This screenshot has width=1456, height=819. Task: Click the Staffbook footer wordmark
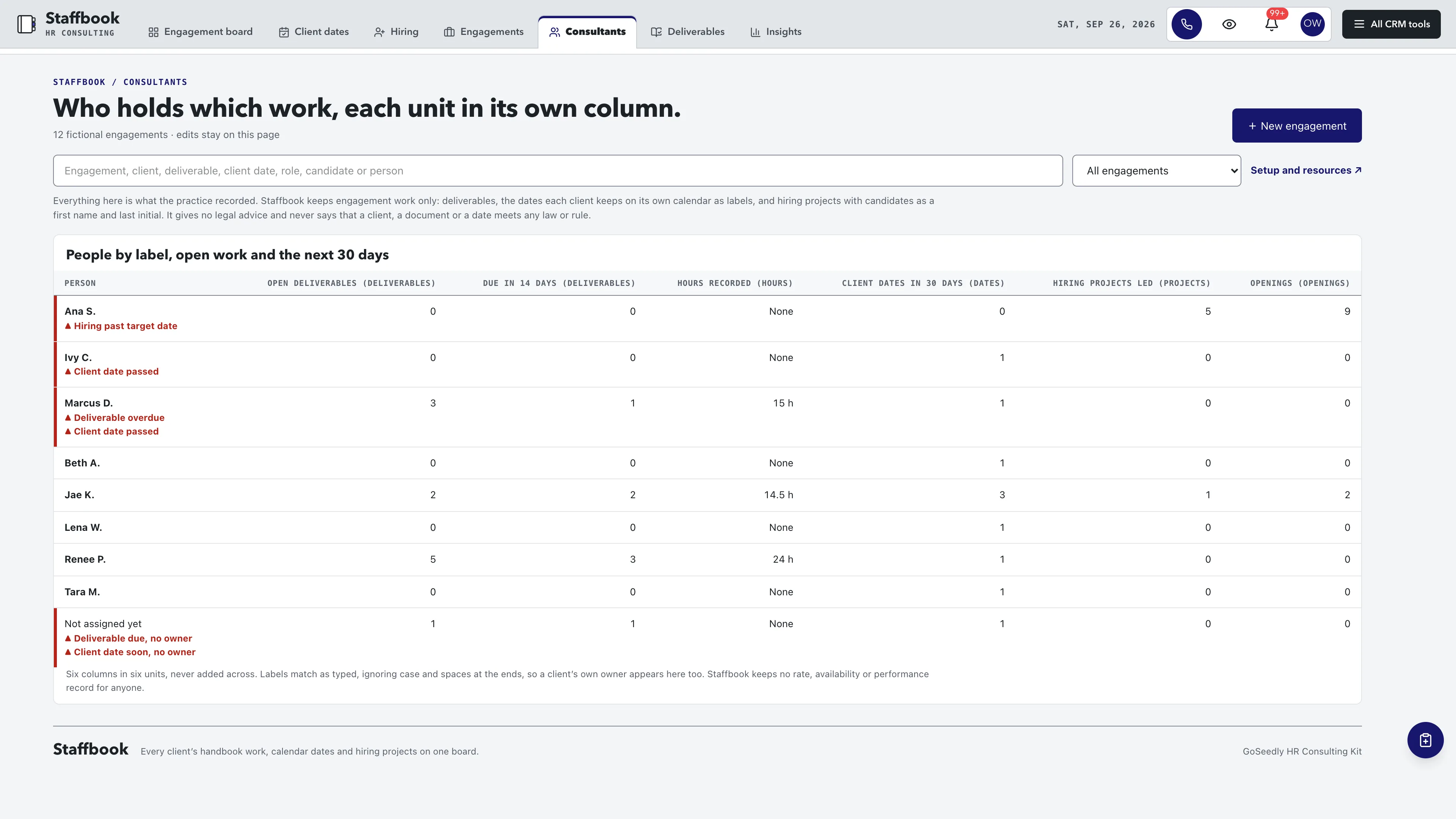click(x=91, y=749)
